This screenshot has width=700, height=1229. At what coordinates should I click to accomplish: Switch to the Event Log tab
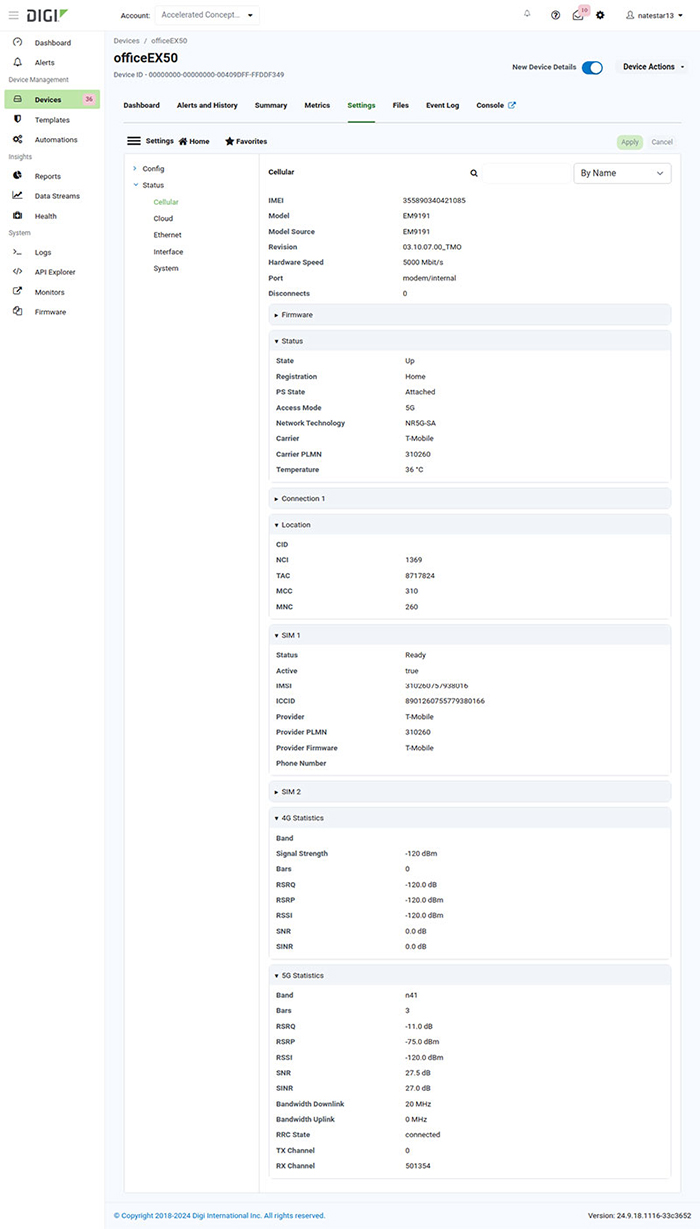[442, 105]
